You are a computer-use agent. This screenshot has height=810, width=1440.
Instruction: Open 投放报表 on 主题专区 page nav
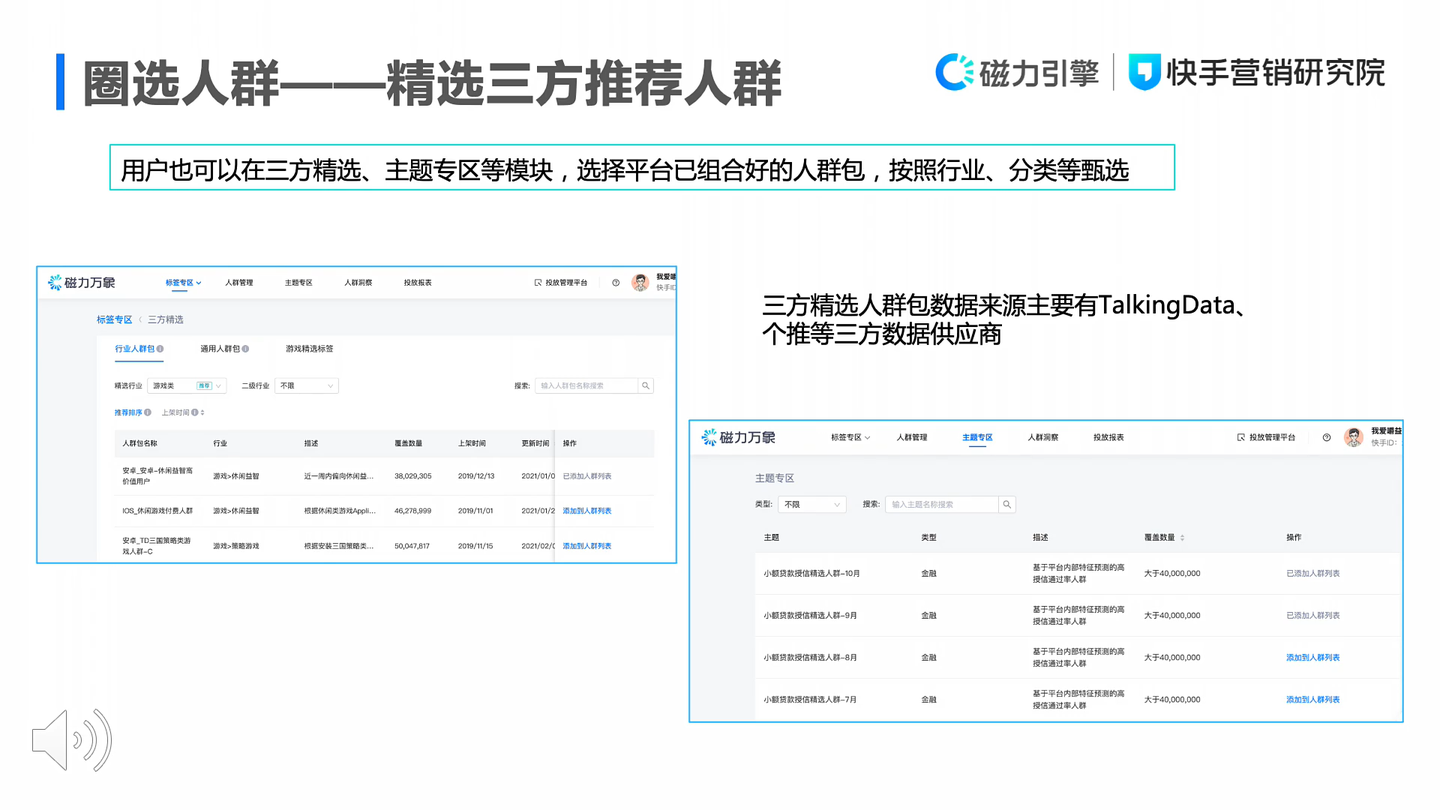1109,437
